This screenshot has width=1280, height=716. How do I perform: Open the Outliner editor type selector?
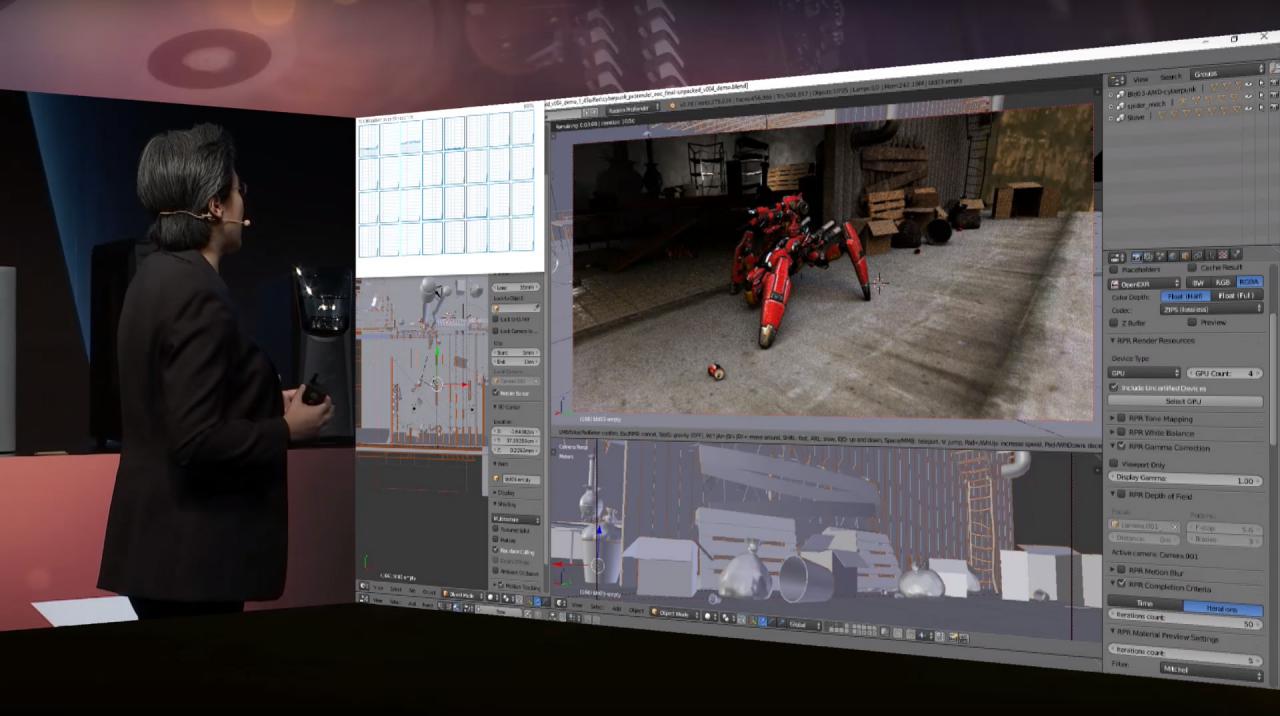click(x=1117, y=81)
